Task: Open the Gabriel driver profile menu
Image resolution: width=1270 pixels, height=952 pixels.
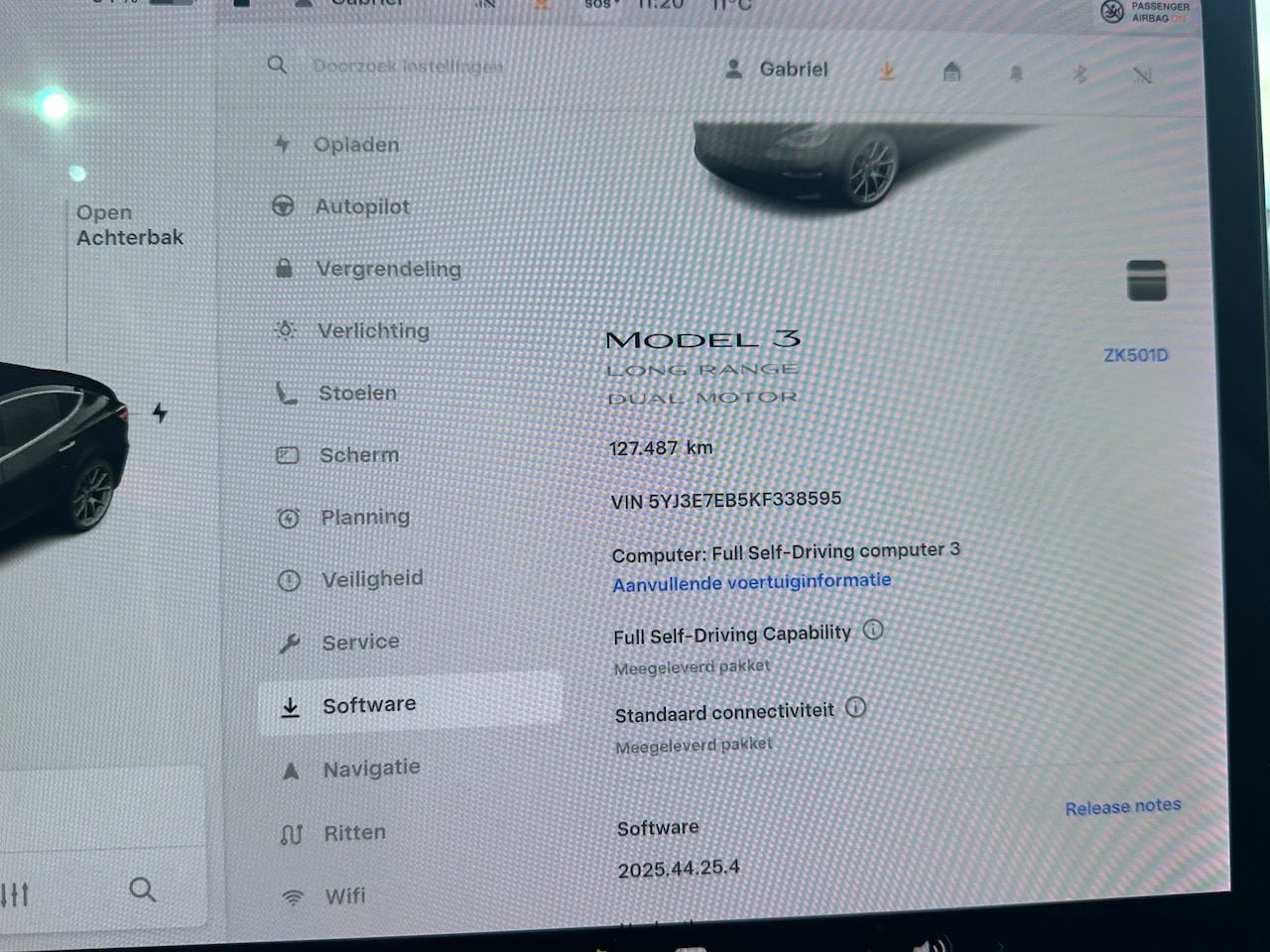Action: click(x=777, y=69)
